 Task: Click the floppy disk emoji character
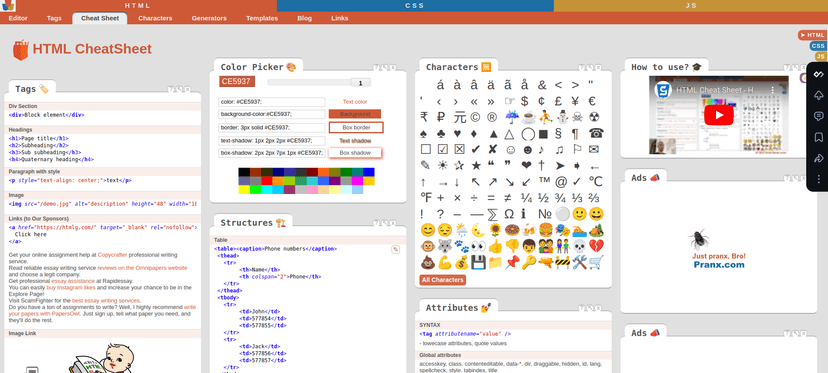click(x=478, y=263)
